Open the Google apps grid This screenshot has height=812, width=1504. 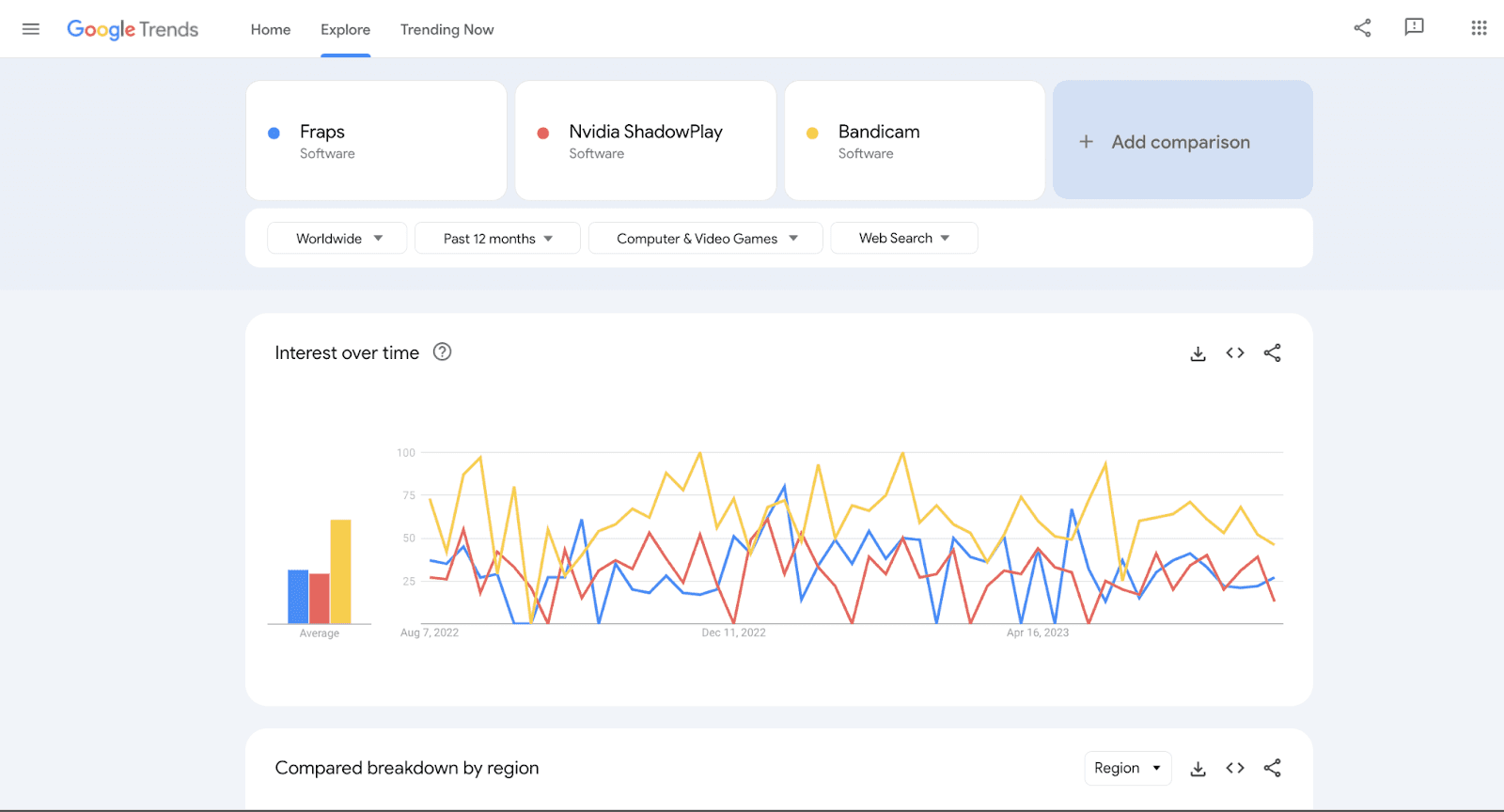(x=1479, y=28)
